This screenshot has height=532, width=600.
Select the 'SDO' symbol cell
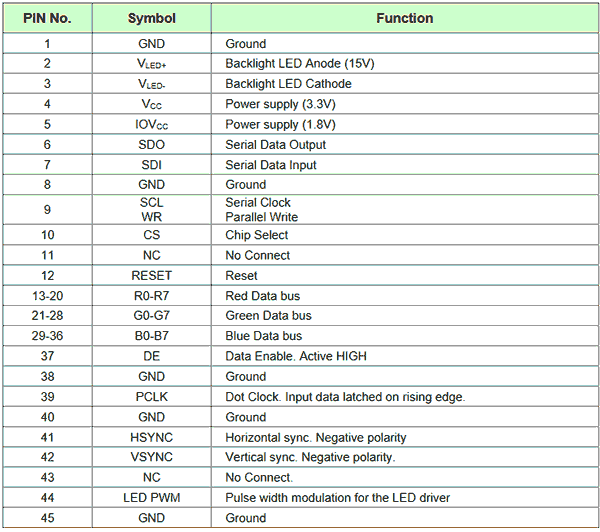click(152, 145)
